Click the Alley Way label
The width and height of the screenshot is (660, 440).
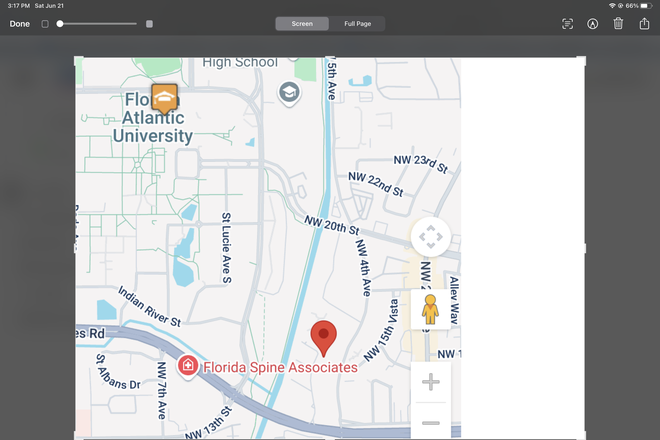(x=454, y=300)
